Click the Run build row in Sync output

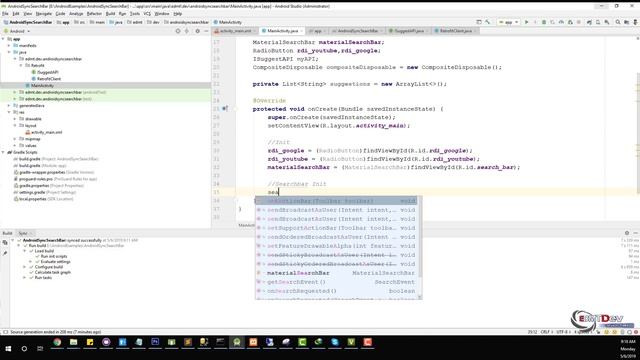[77, 246]
